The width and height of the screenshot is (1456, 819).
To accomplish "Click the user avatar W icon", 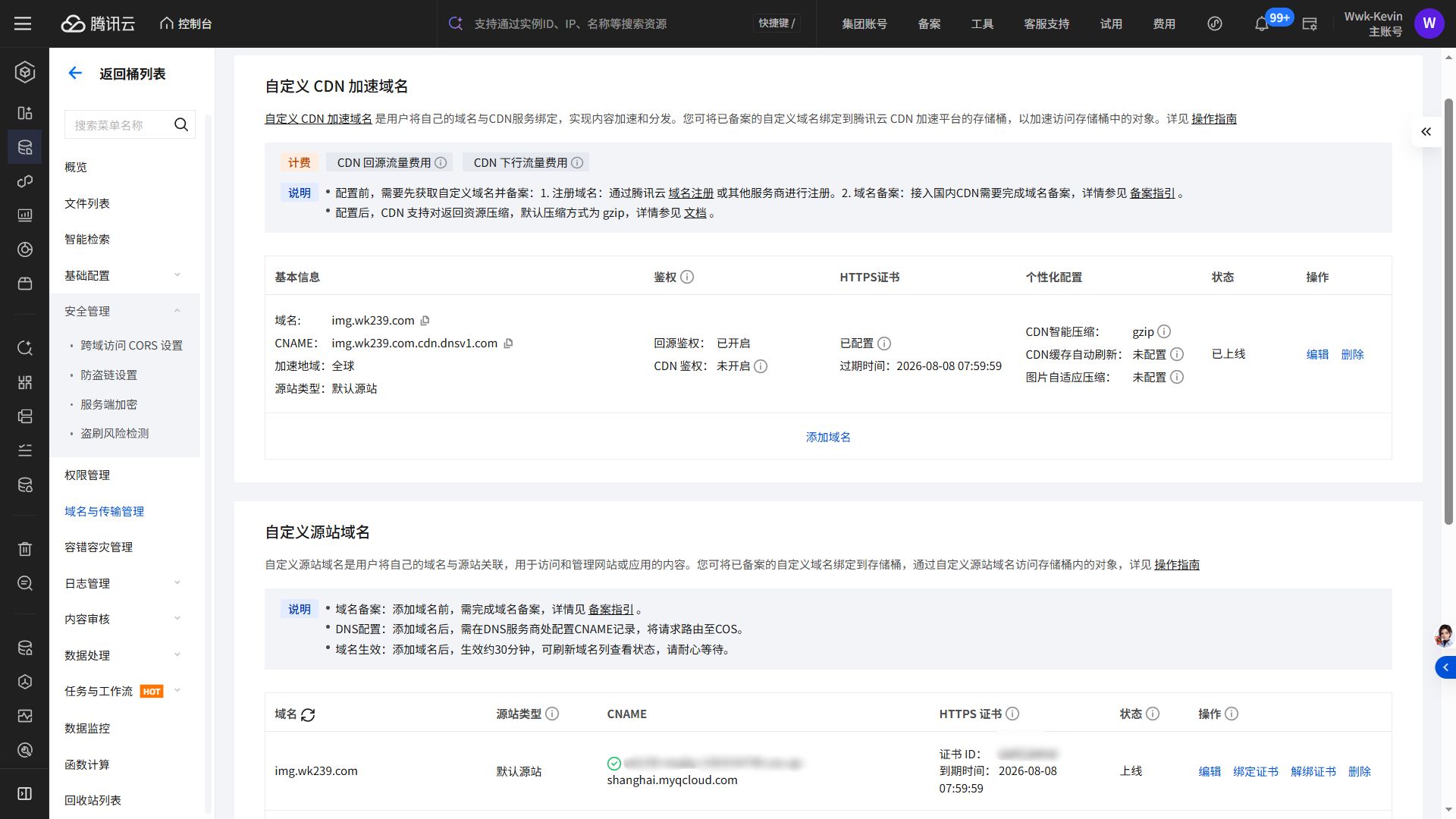I will [1429, 24].
